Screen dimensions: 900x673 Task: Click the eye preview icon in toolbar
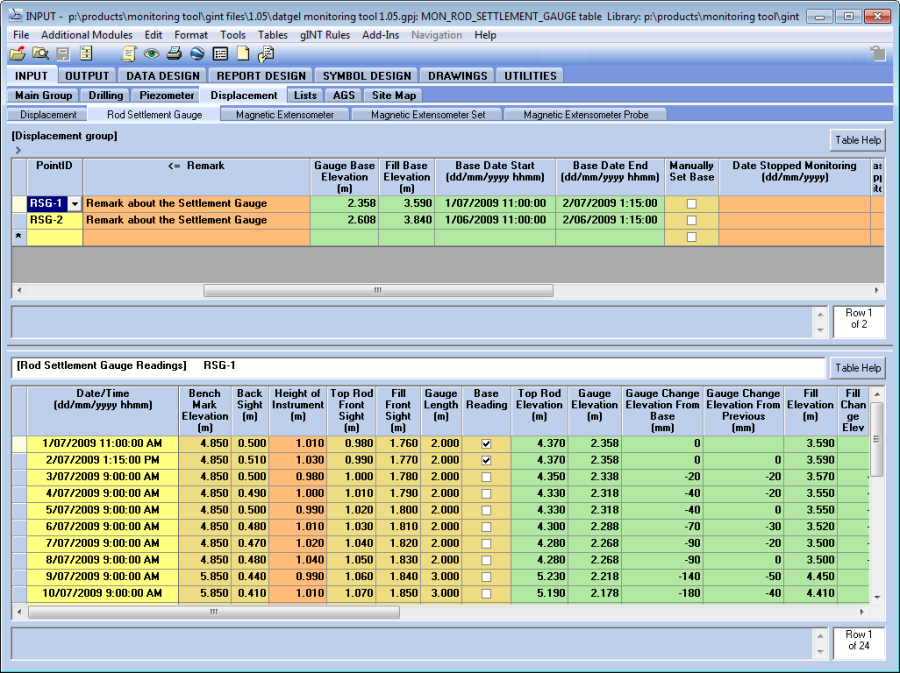[x=152, y=54]
